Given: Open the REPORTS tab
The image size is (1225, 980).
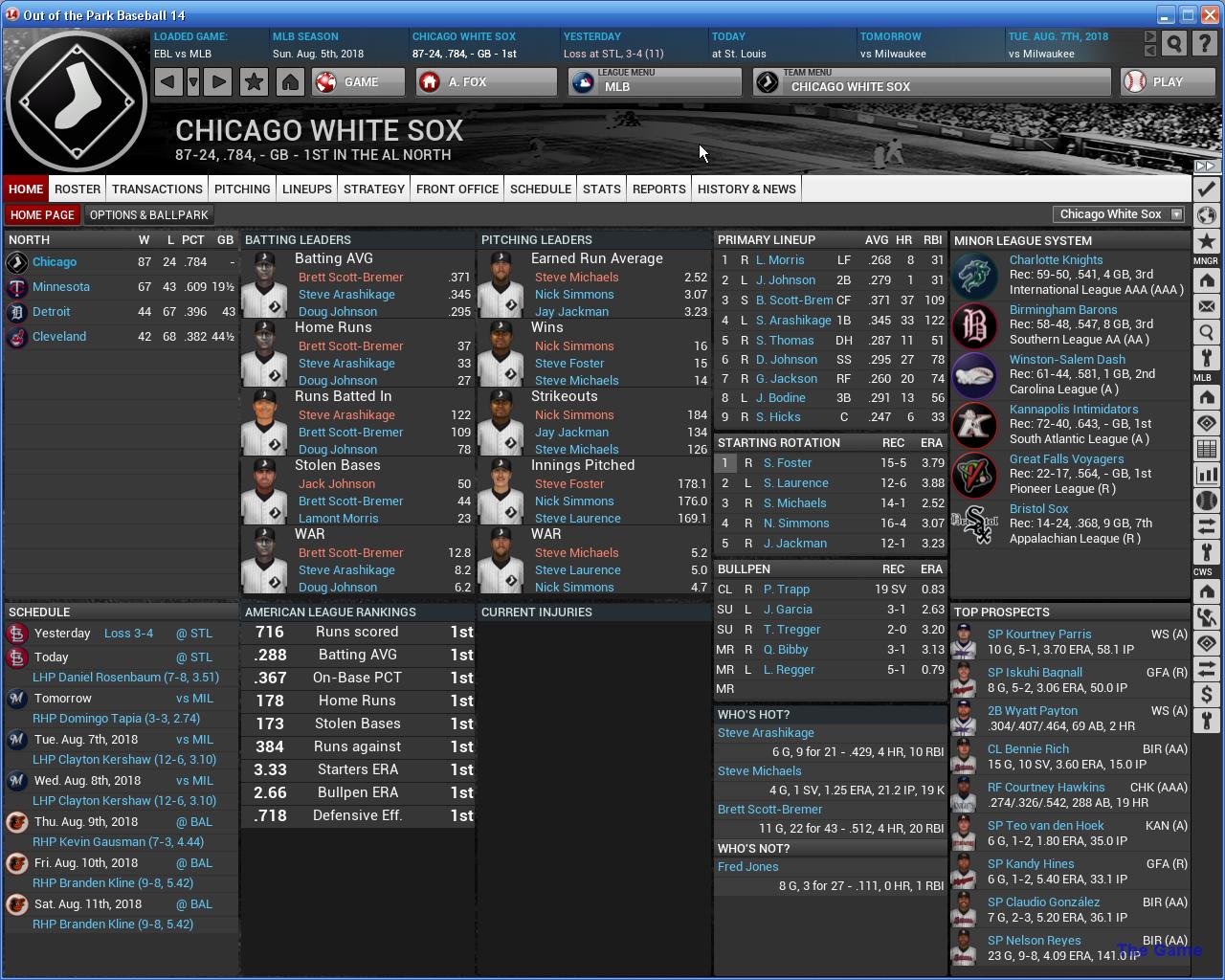Looking at the screenshot, I should [x=659, y=189].
